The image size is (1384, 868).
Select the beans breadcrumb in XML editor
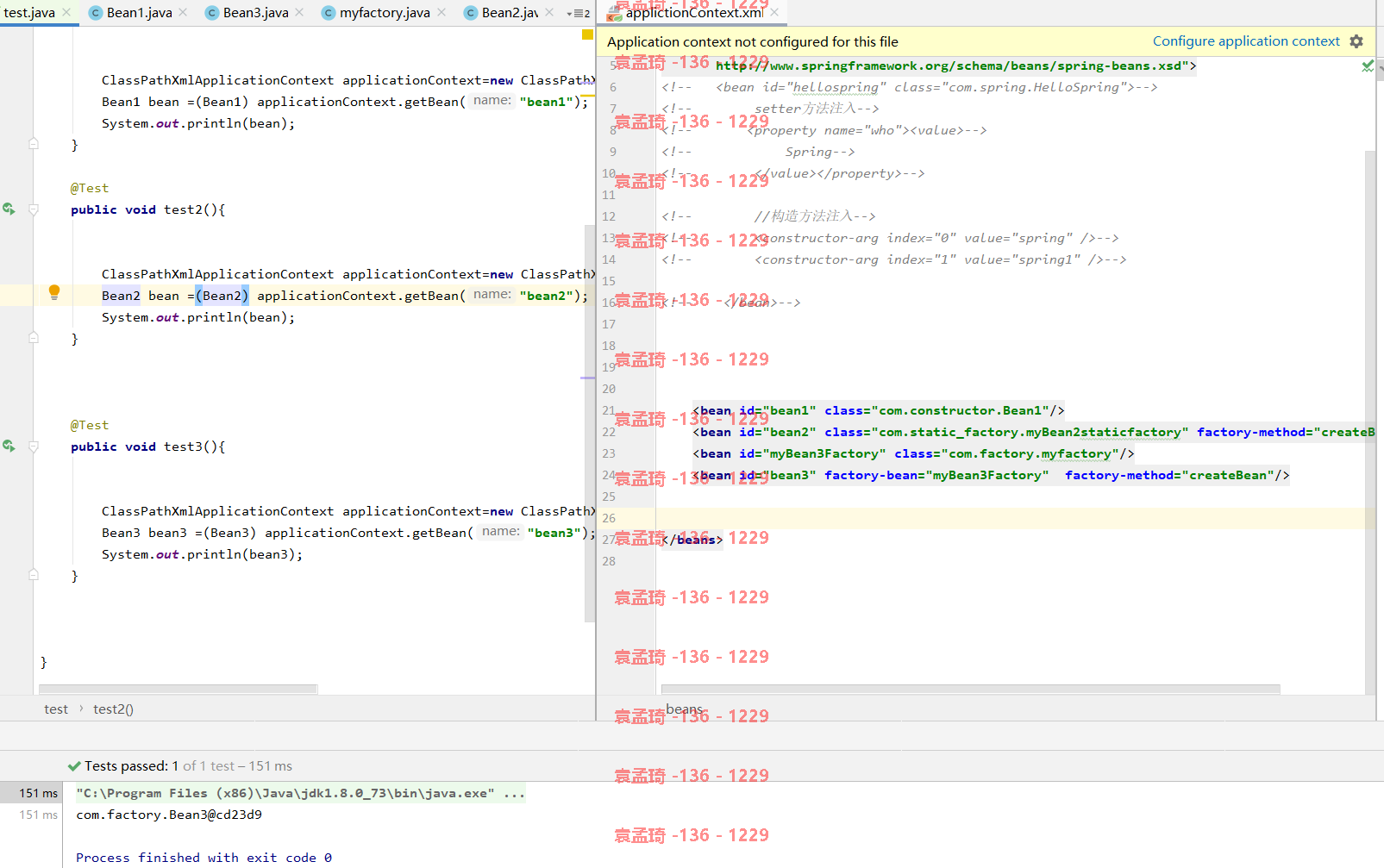[x=684, y=709]
